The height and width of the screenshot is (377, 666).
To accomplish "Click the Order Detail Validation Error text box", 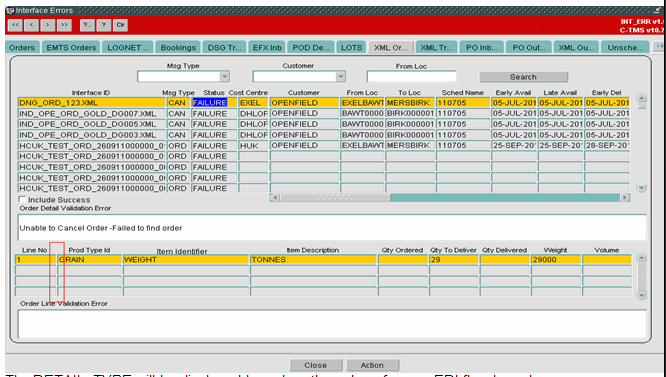I will click(332, 228).
